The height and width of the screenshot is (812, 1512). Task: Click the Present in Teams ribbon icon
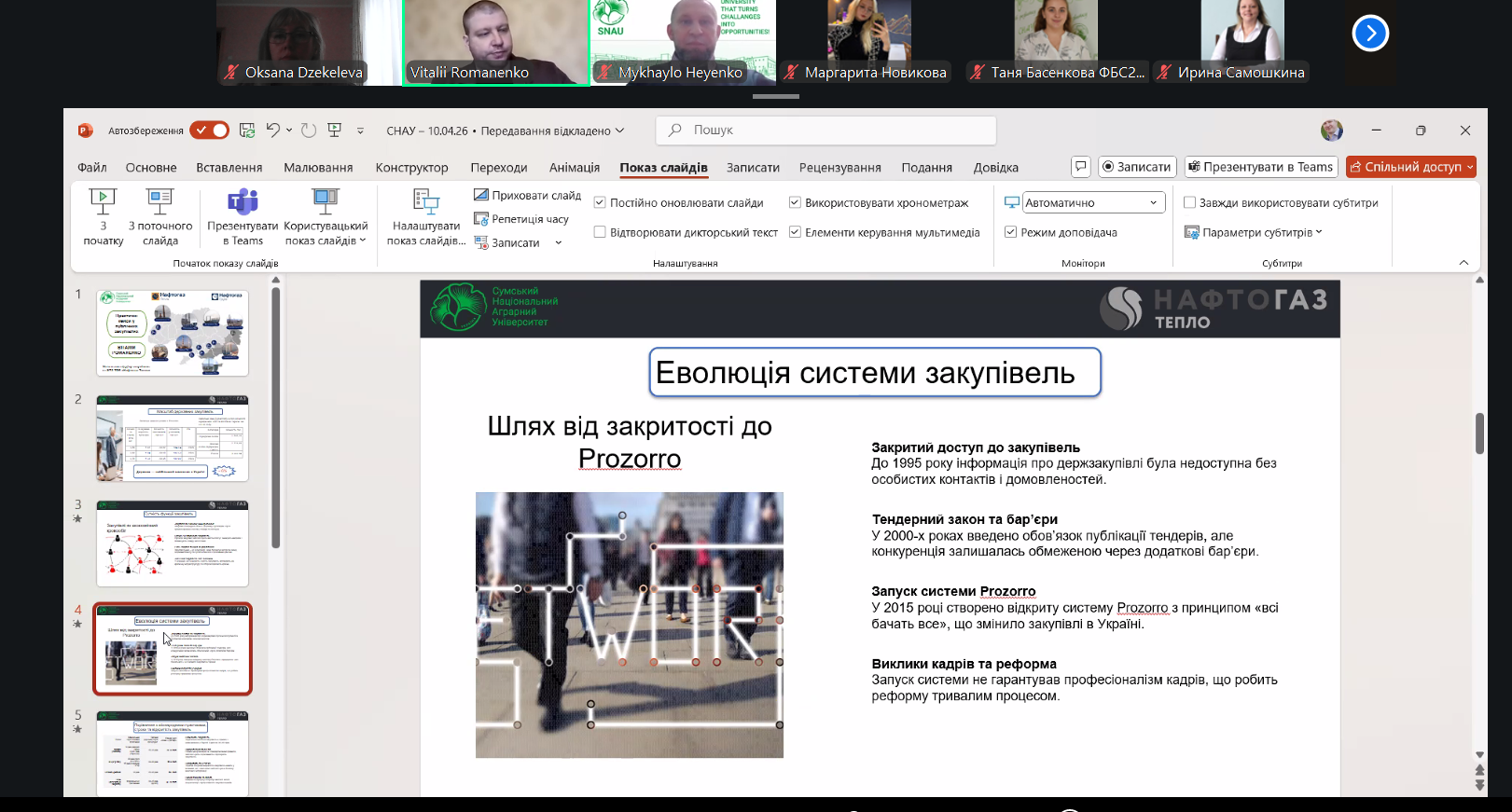(x=243, y=201)
